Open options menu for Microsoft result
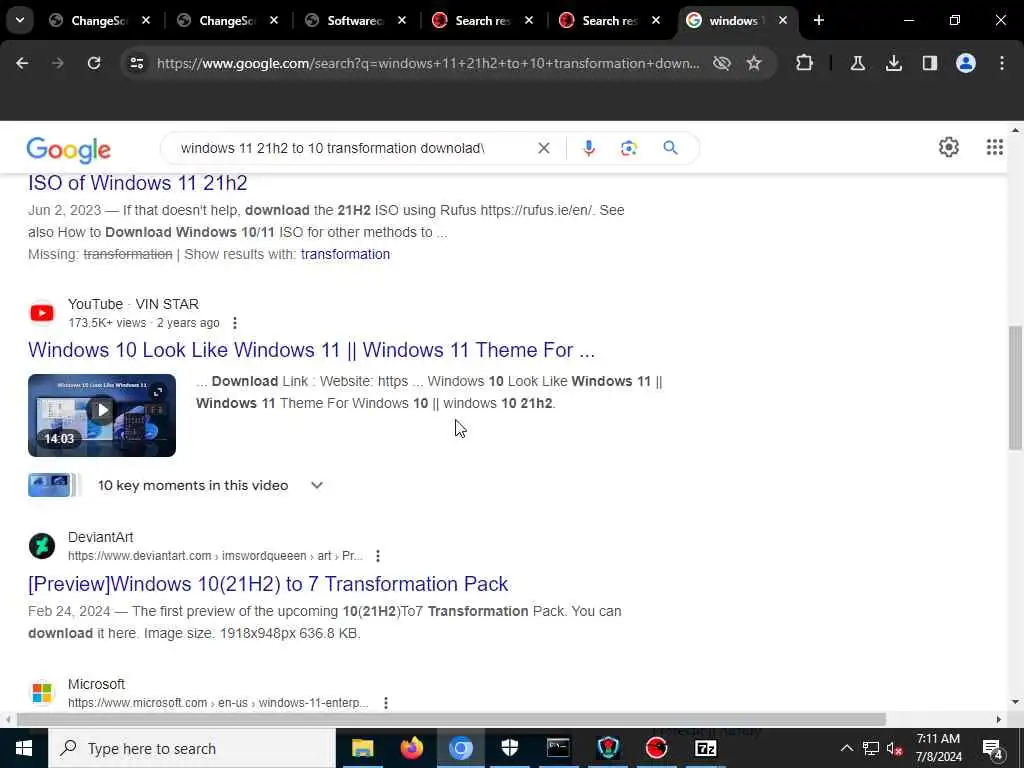Image resolution: width=1024 pixels, height=768 pixels. 386,703
